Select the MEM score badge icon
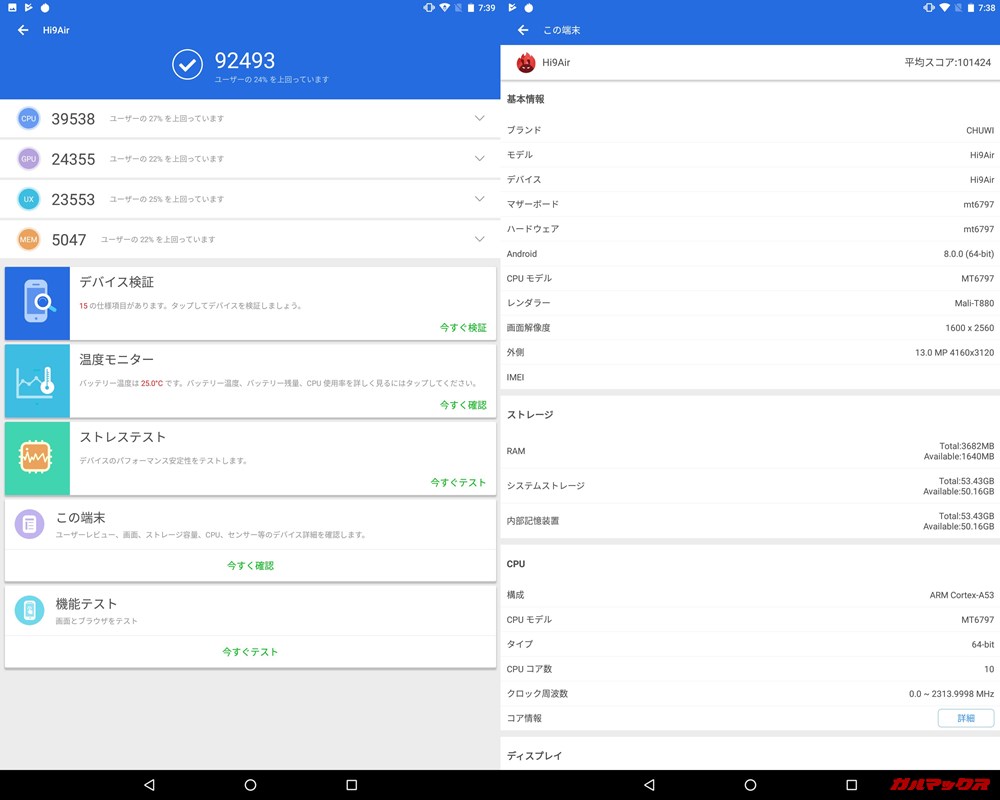This screenshot has height=800, width=1000. (28, 239)
